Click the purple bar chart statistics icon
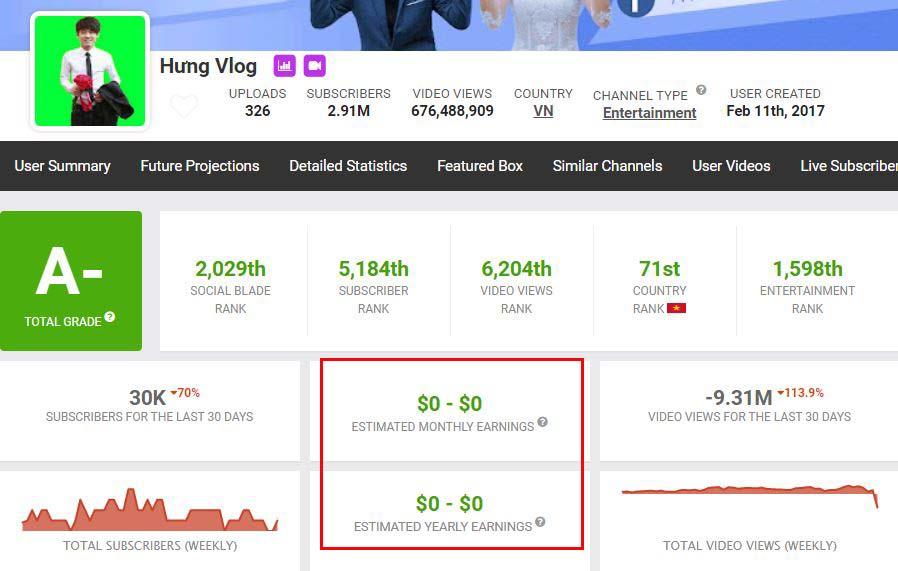Screen dimensions: 898x571 tap(284, 66)
